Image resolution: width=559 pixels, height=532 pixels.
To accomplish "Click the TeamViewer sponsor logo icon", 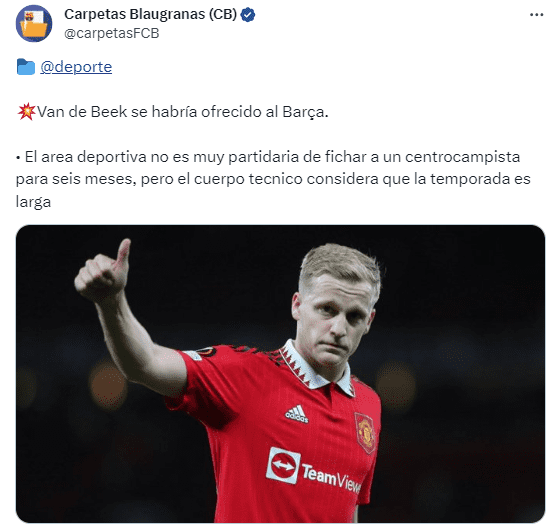I will pyautogui.click(x=283, y=465).
